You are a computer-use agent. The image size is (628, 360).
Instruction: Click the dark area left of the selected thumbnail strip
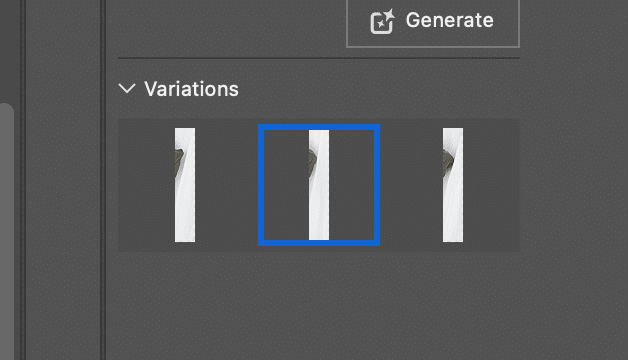(286, 185)
